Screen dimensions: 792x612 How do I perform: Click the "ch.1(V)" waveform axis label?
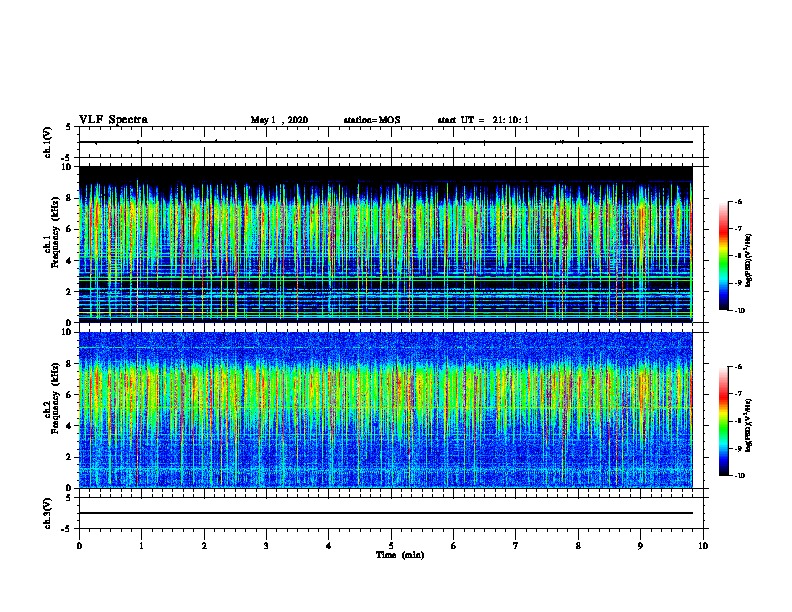click(48, 142)
